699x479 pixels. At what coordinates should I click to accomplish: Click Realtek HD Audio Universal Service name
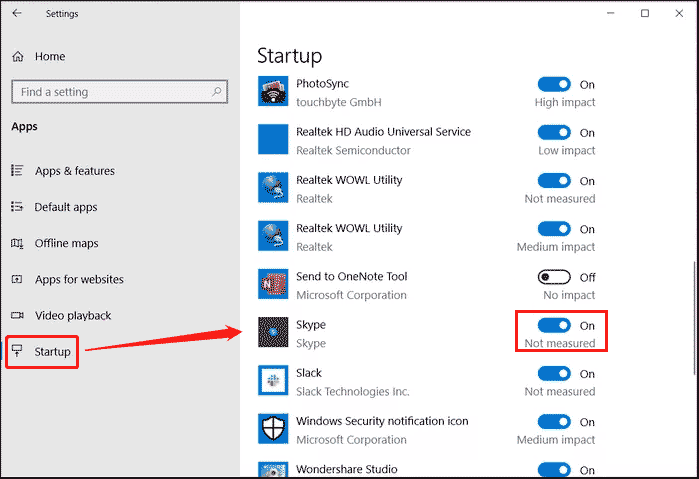383,132
